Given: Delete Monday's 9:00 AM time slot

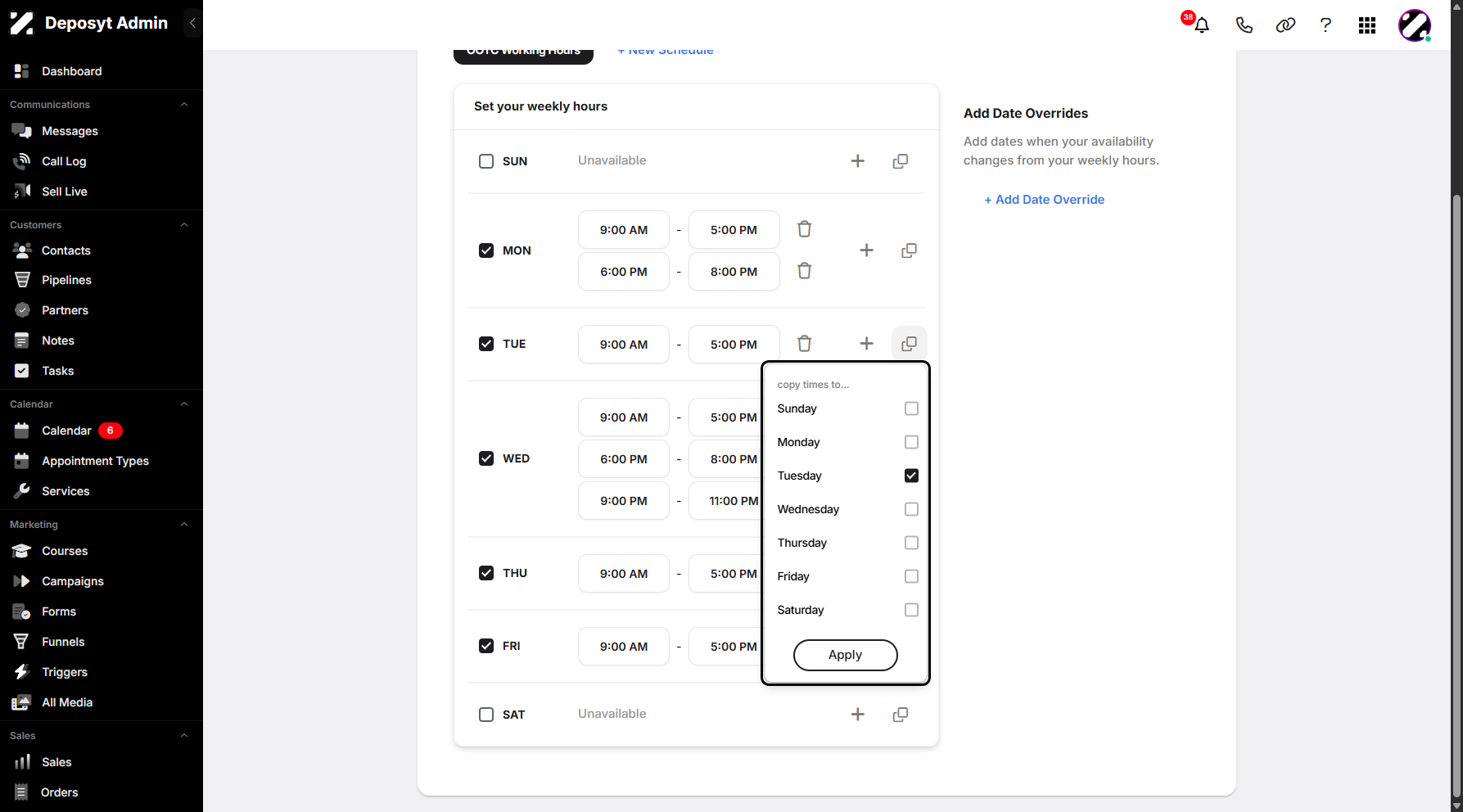Looking at the screenshot, I should coord(805,229).
